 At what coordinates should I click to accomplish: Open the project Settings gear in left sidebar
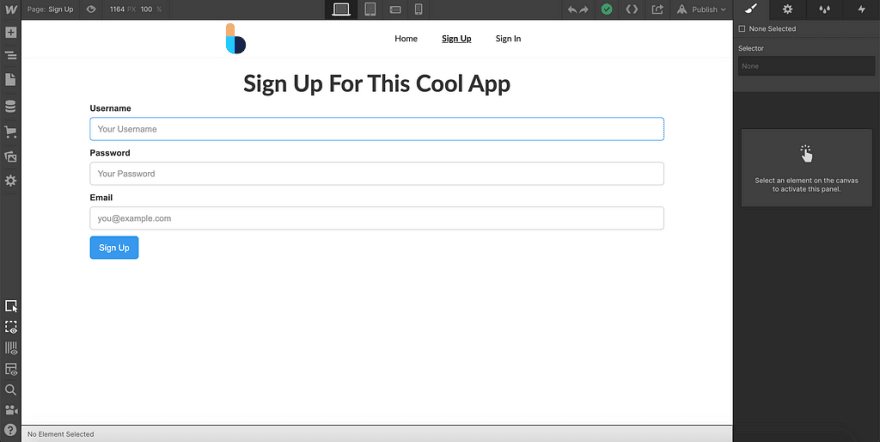point(11,181)
